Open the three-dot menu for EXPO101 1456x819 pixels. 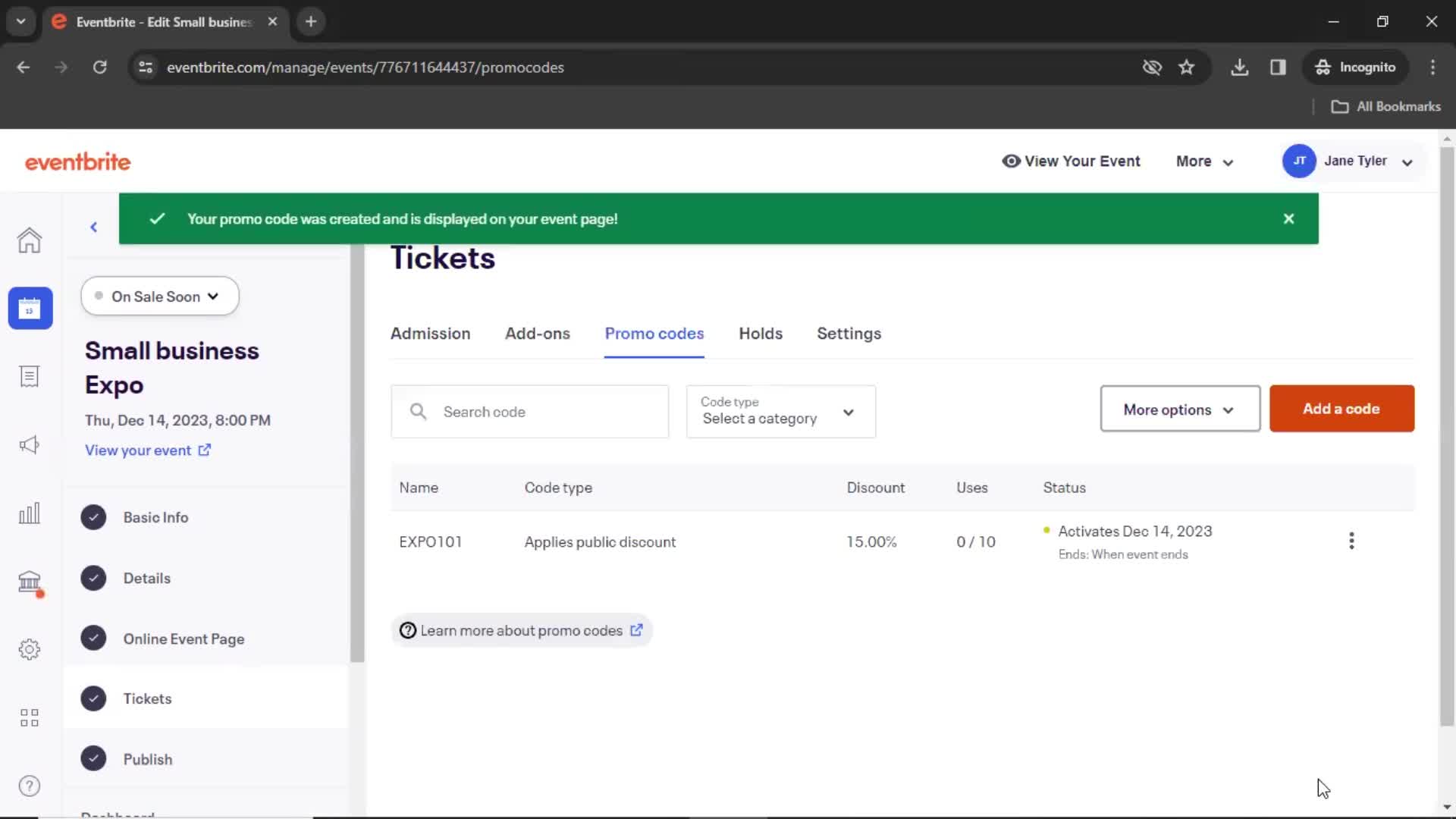[1351, 541]
